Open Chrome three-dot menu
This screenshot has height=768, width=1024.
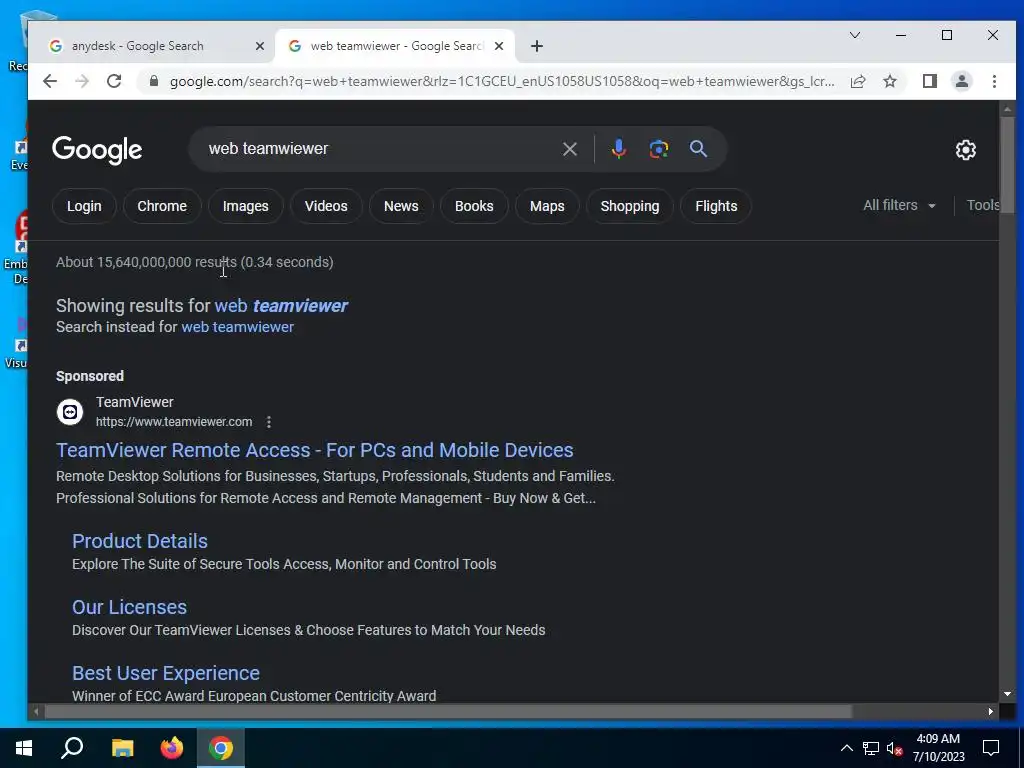point(994,81)
